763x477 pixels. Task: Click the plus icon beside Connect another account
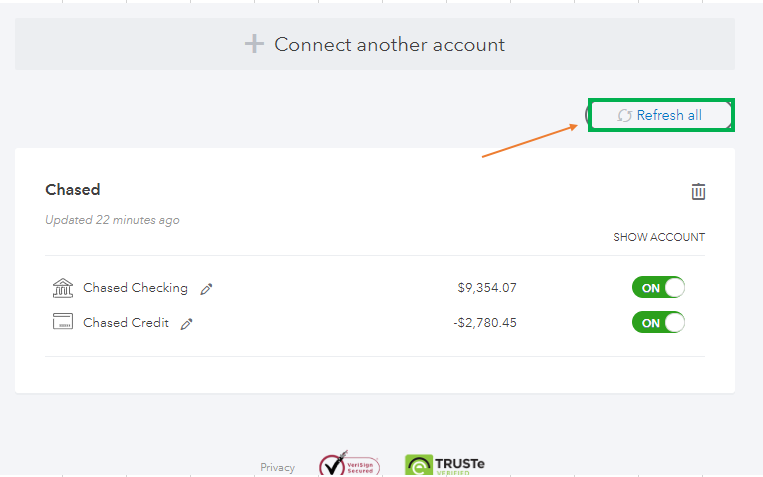coord(254,44)
